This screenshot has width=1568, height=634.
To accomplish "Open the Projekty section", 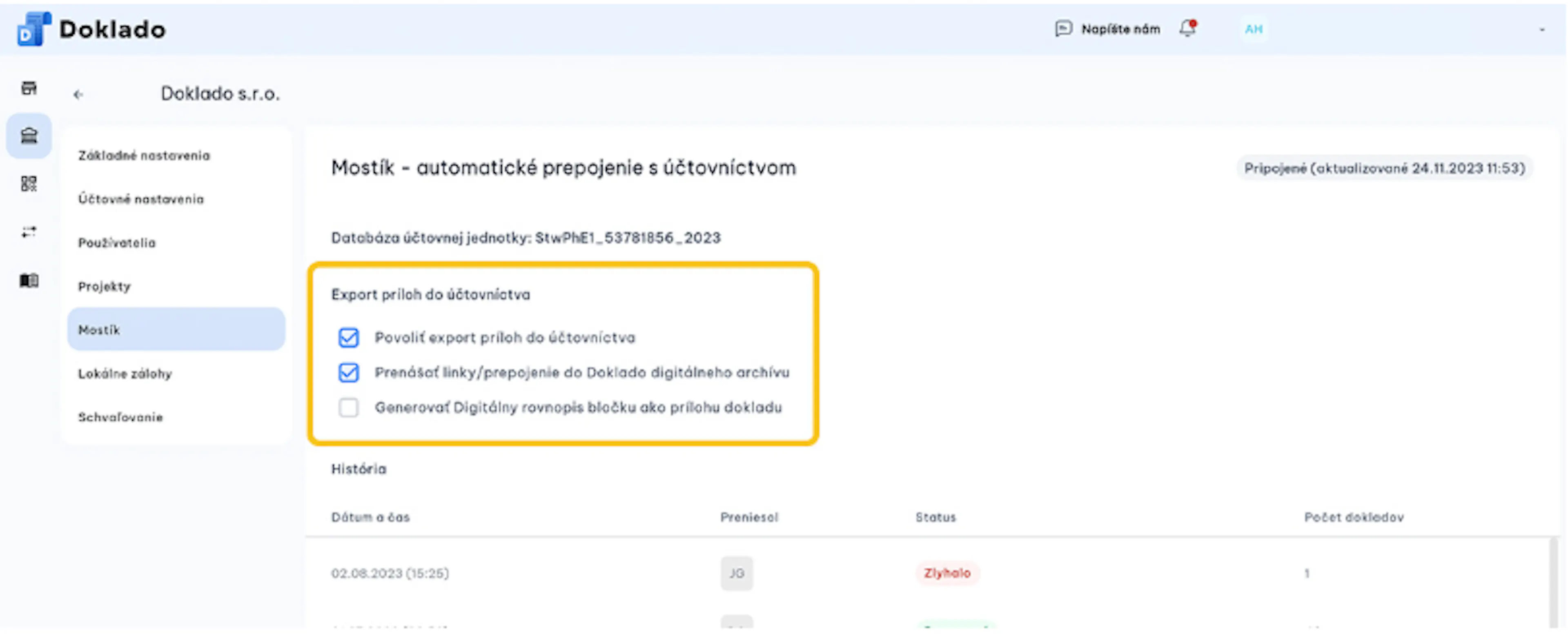I will [104, 287].
